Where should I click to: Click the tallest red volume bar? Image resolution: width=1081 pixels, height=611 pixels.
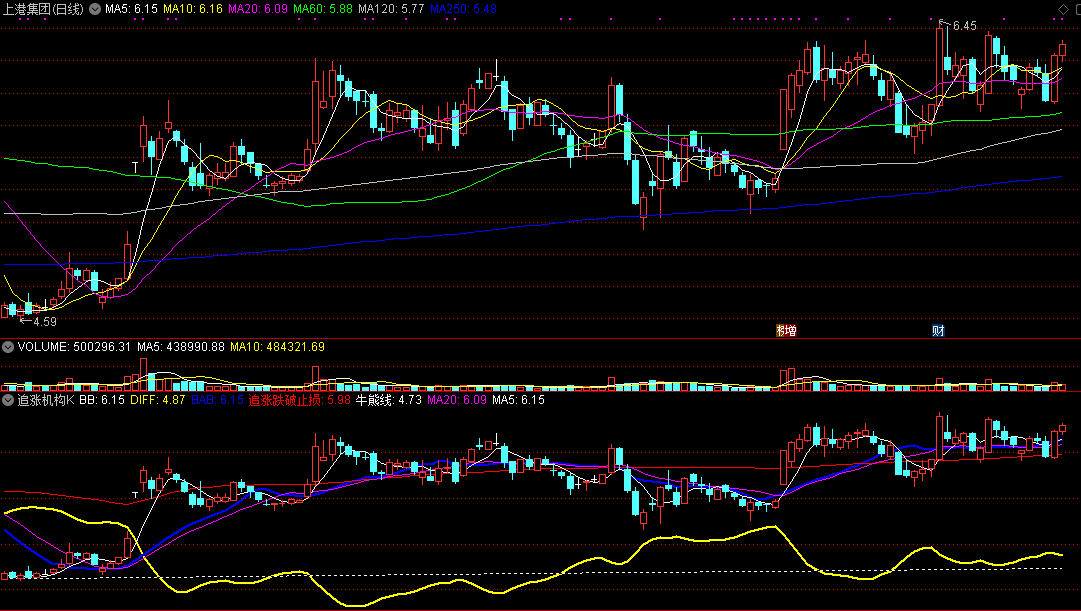(143, 374)
